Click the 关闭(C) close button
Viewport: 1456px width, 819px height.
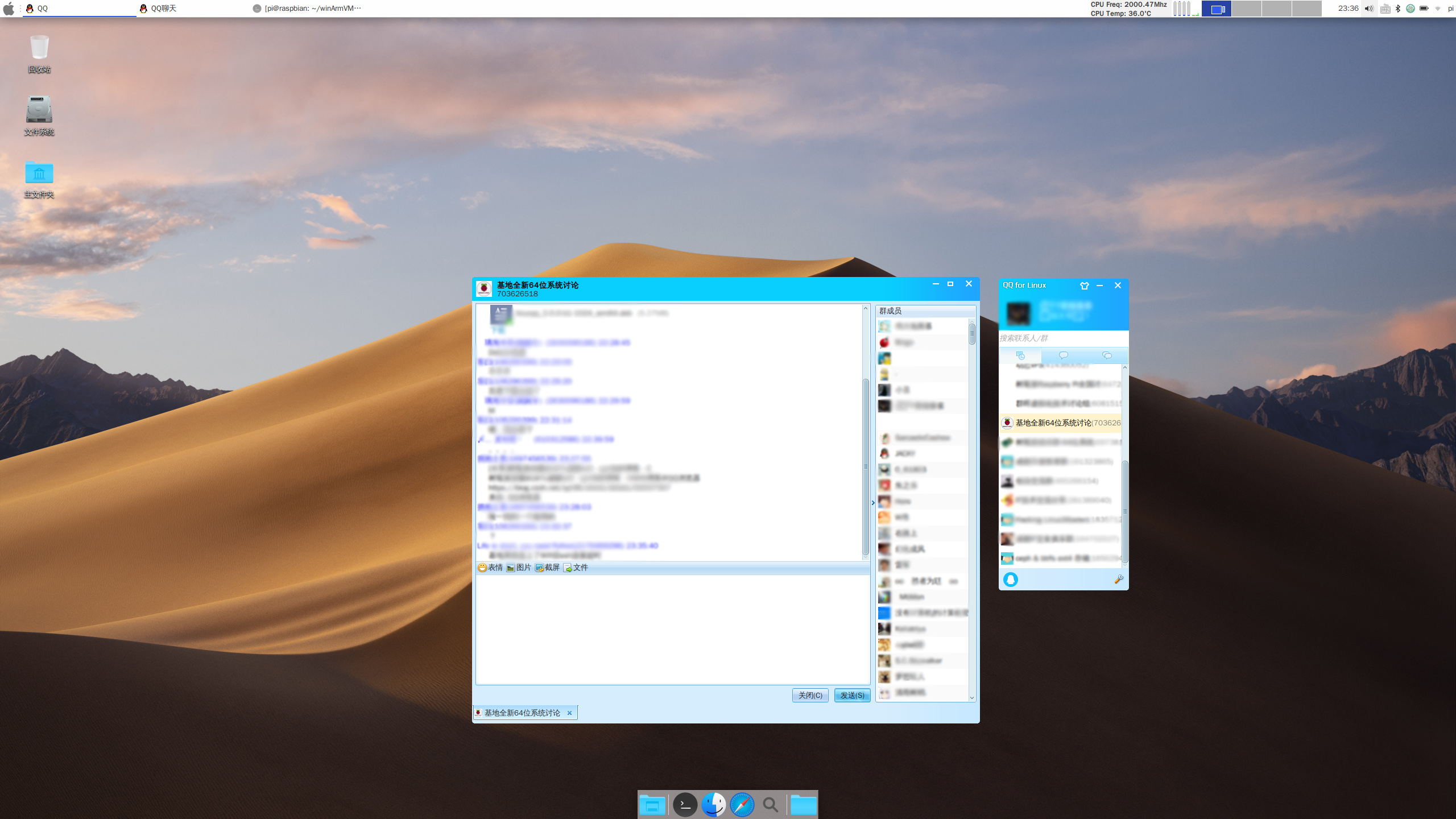pos(810,695)
